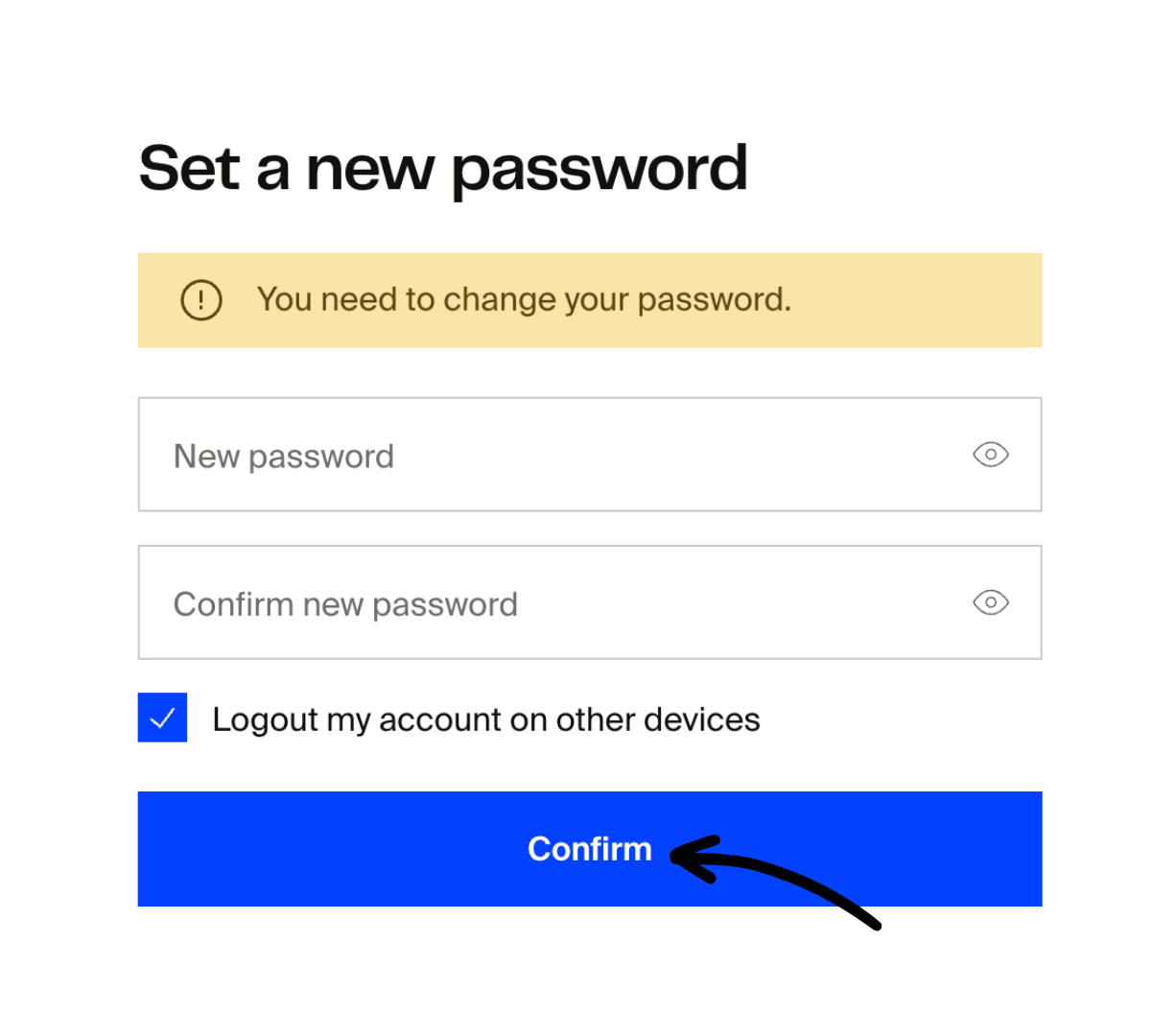Toggle password visibility for confirmation field
Screen dimensions: 1176x1036
991,602
